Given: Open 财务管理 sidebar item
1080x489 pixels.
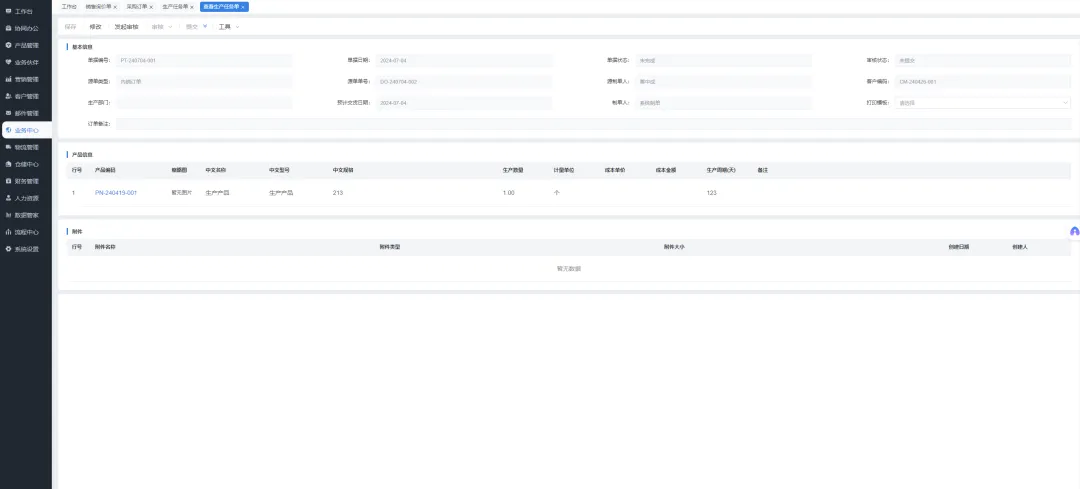Looking at the screenshot, I should tap(26, 181).
